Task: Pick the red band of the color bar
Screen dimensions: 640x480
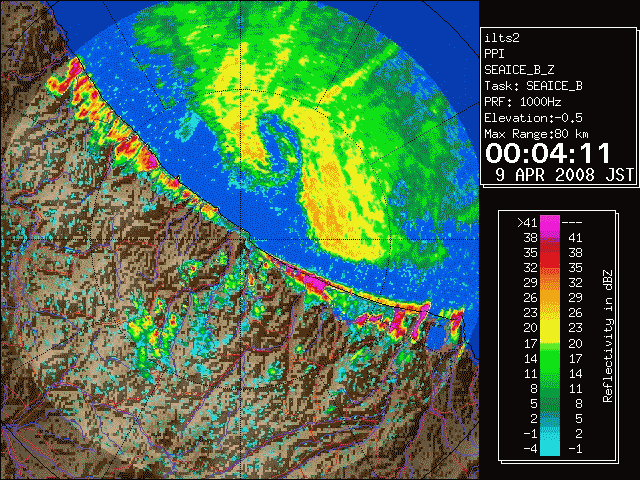Action: [550, 255]
